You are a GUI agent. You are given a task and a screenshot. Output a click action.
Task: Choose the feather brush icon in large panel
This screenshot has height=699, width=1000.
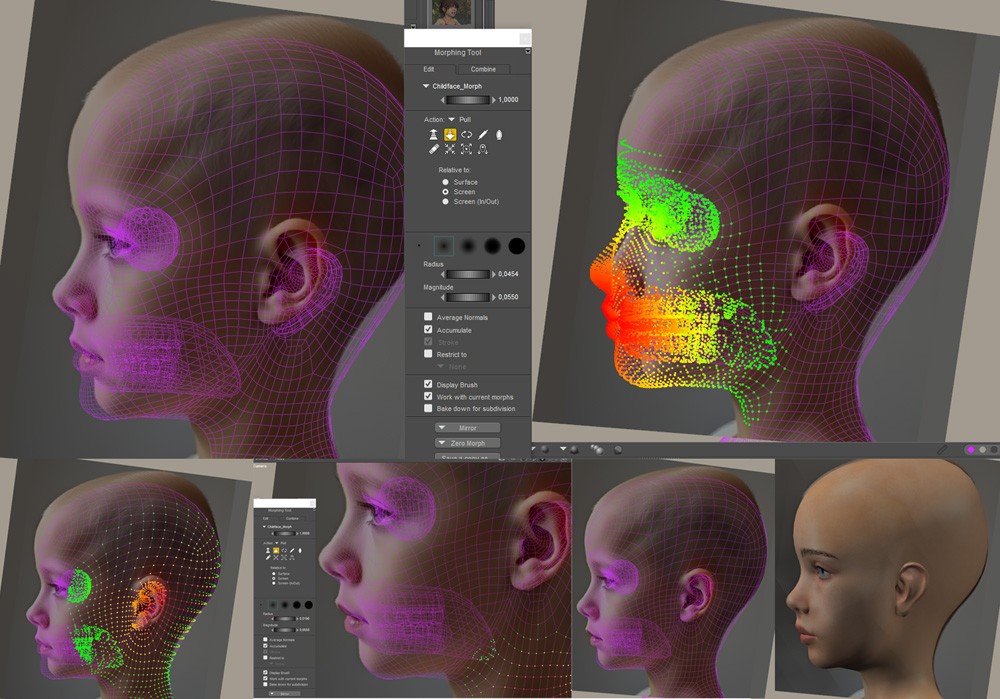(482, 133)
